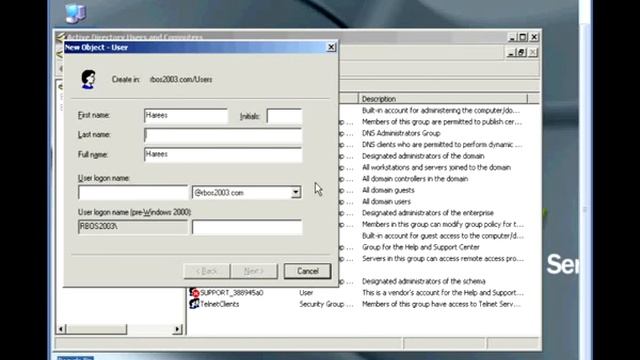Click the user avatar icon in dialog
Image resolution: width=640 pixels, height=360 pixels.
click(x=88, y=79)
